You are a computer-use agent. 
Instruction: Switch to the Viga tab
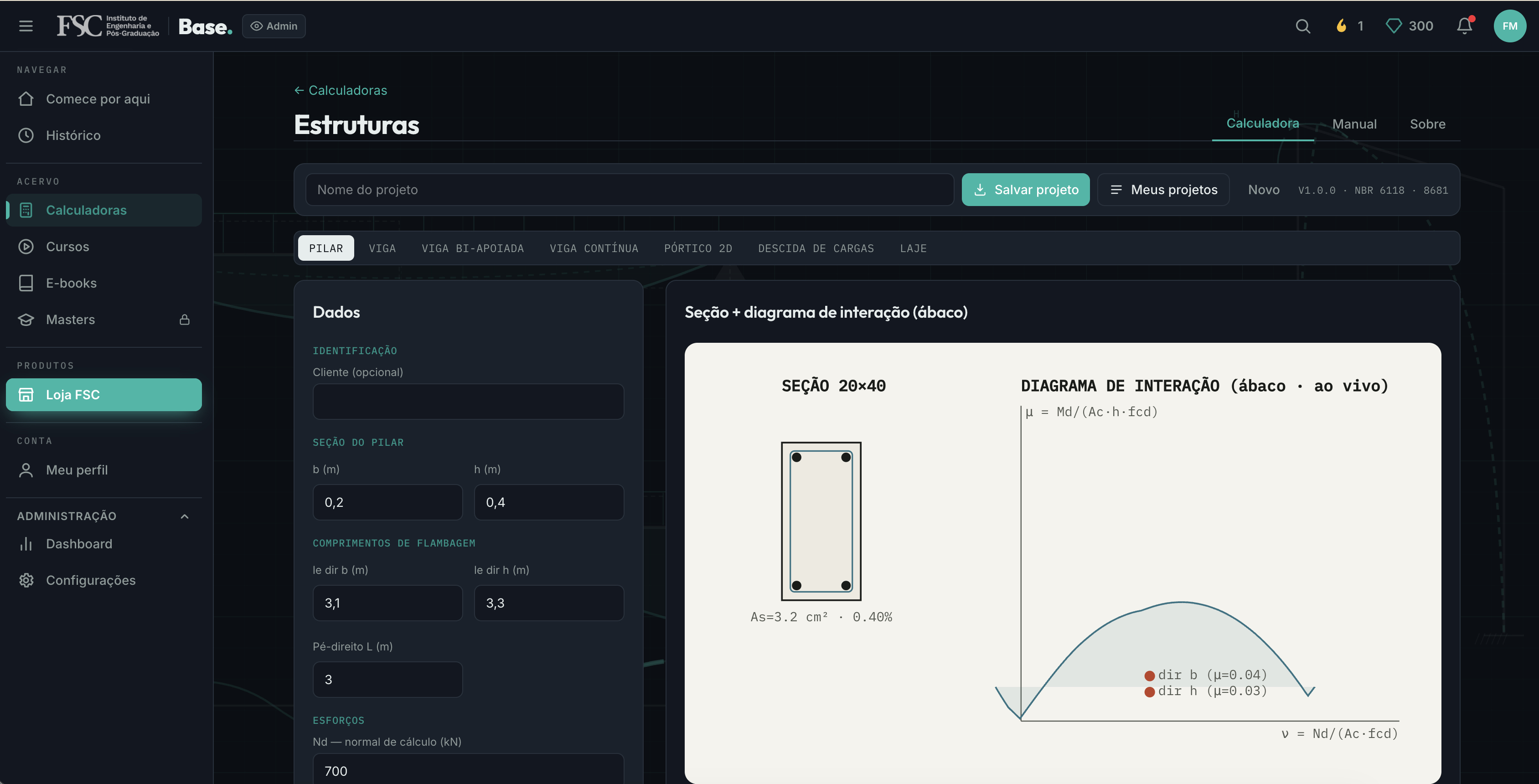[382, 248]
